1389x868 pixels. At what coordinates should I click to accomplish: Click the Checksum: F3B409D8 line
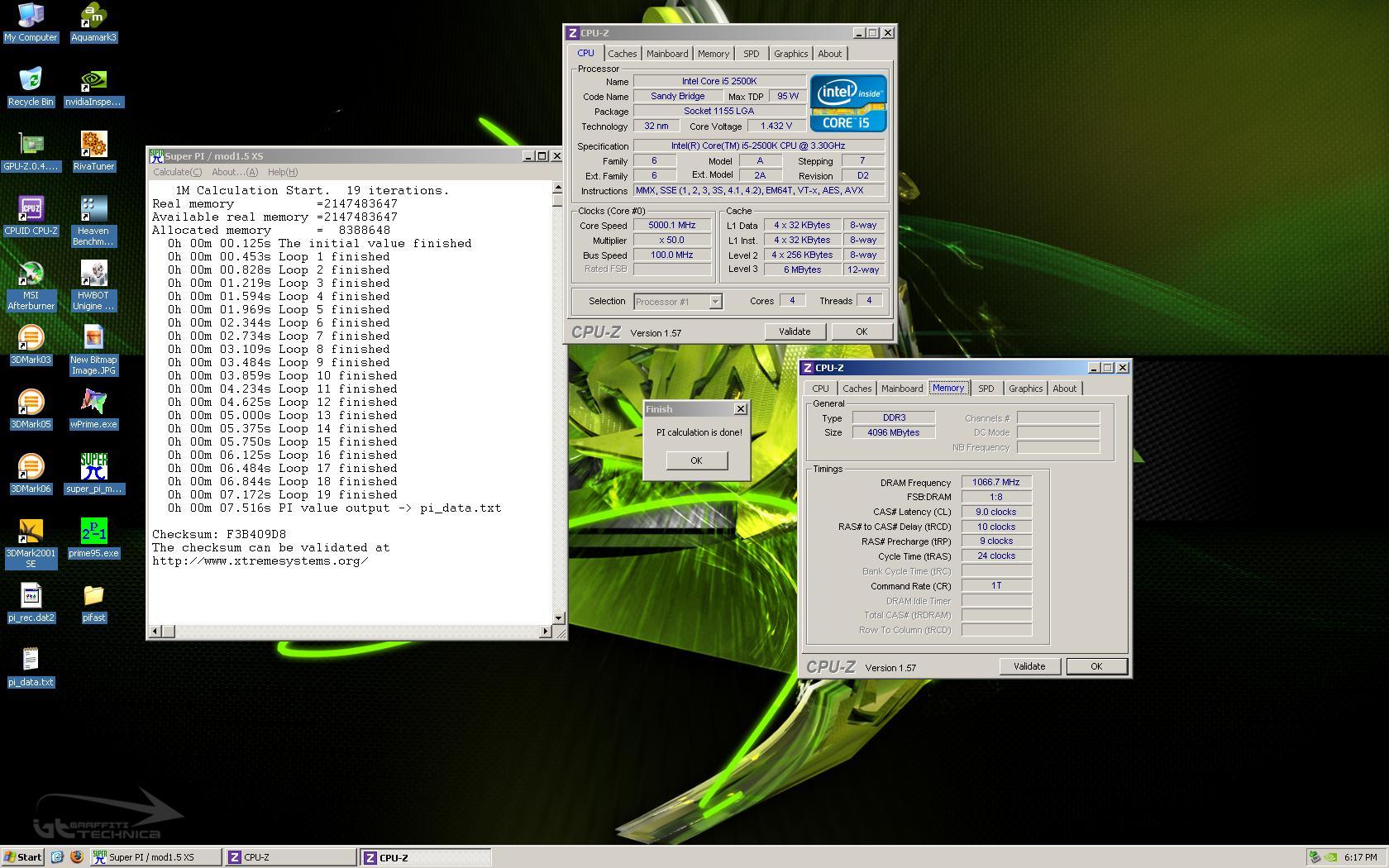click(219, 535)
